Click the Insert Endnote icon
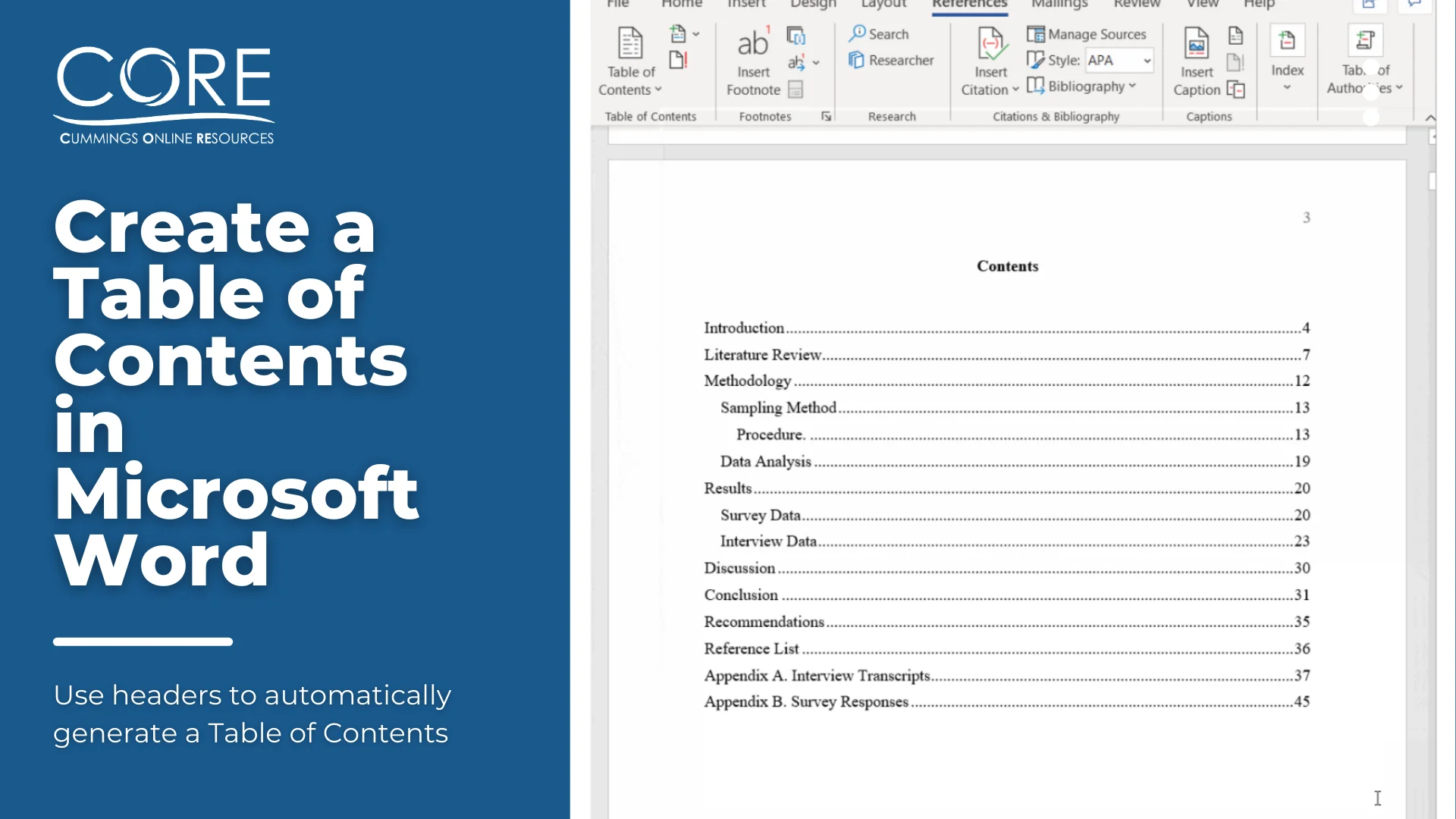Viewport: 1456px width, 819px height. click(795, 36)
